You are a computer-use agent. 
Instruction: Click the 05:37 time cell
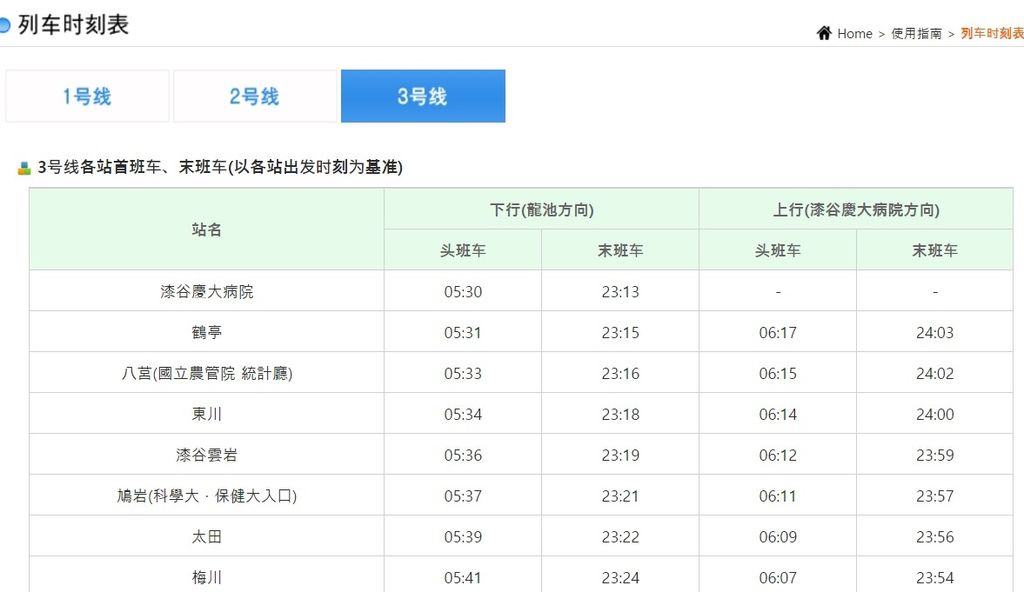click(x=462, y=496)
